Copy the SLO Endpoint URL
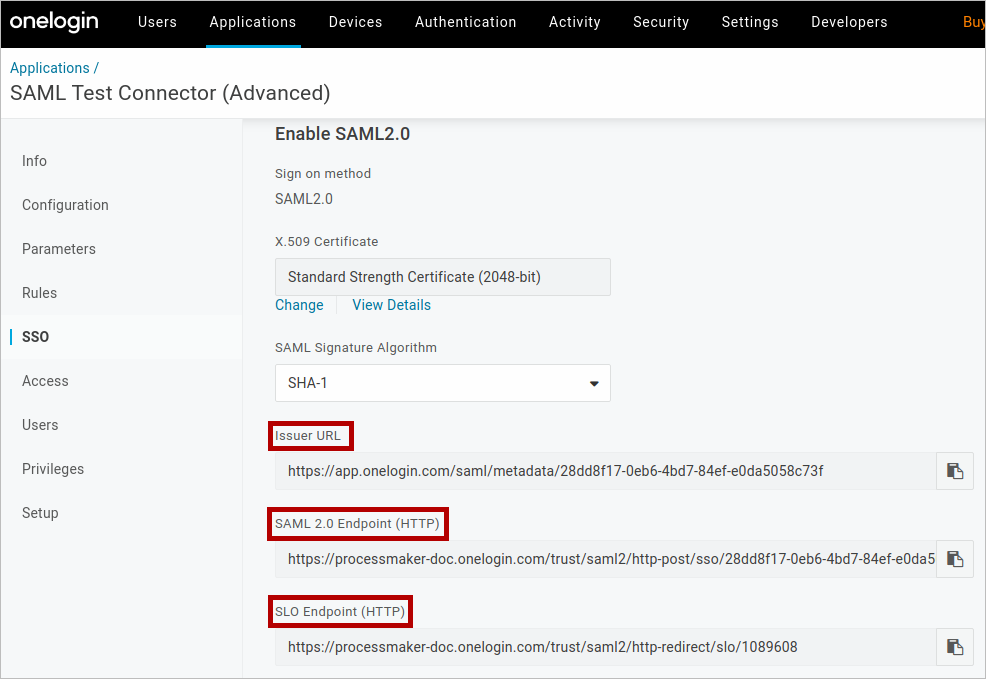This screenshot has width=986, height=679. click(x=955, y=647)
